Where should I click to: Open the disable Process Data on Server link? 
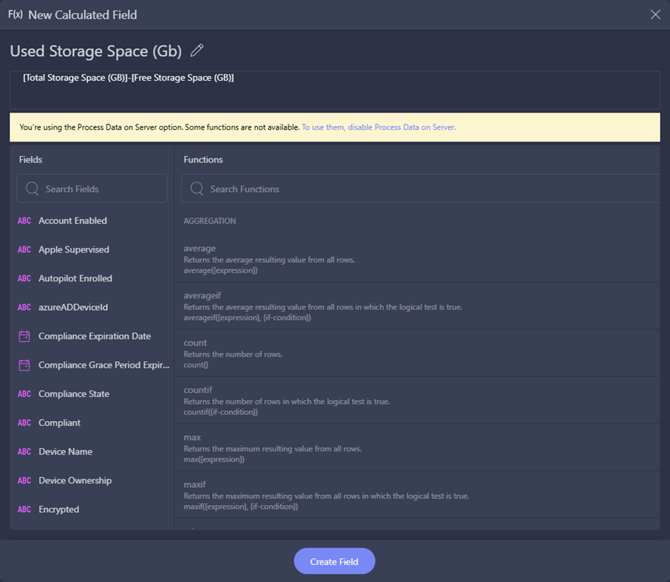coord(379,127)
